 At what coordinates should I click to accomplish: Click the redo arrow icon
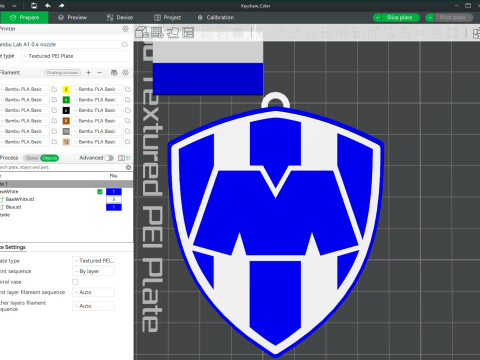(x=62, y=5)
